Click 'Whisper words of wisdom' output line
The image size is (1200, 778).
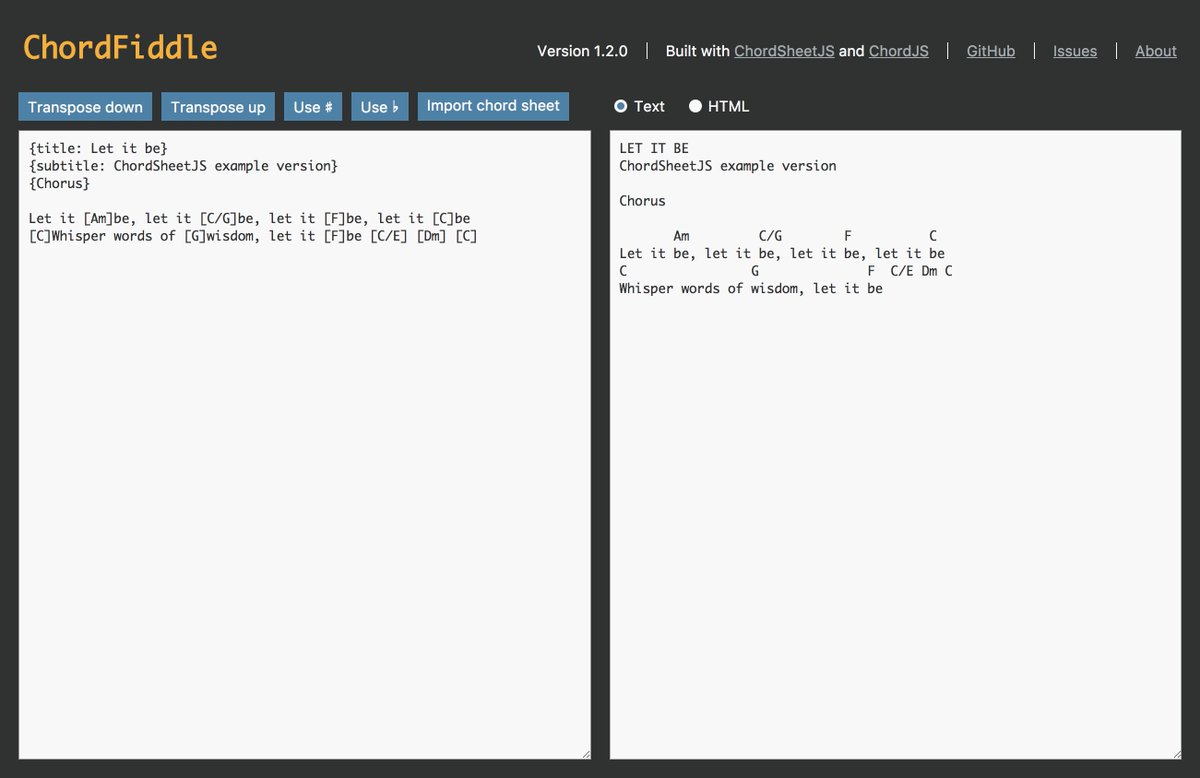751,289
